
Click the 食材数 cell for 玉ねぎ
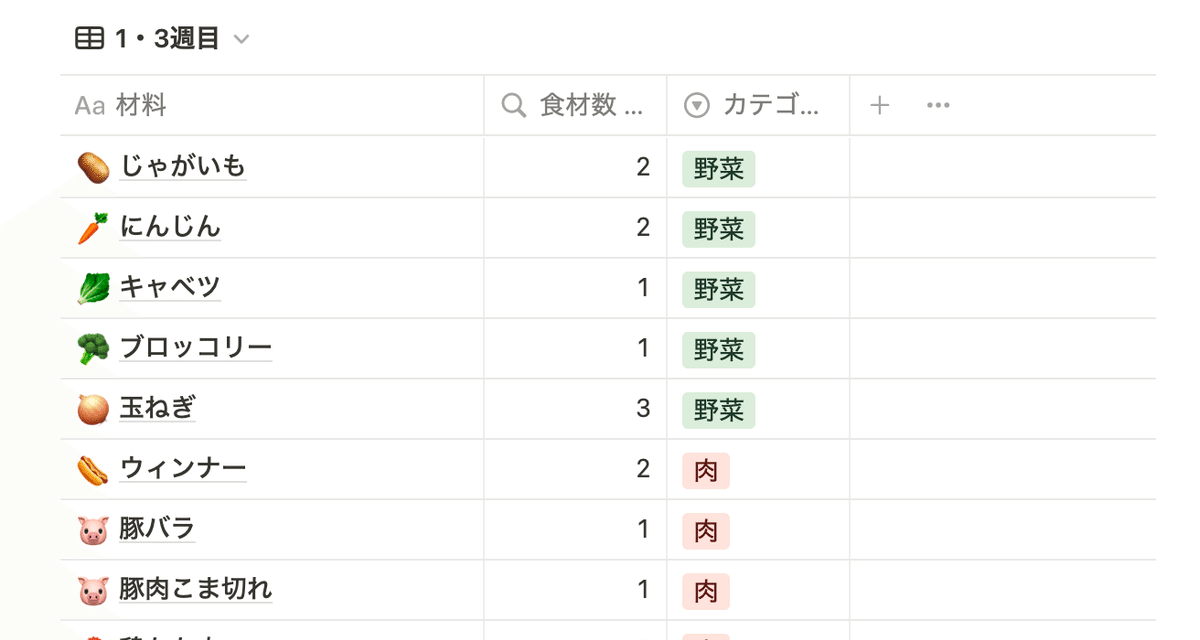tap(576, 409)
